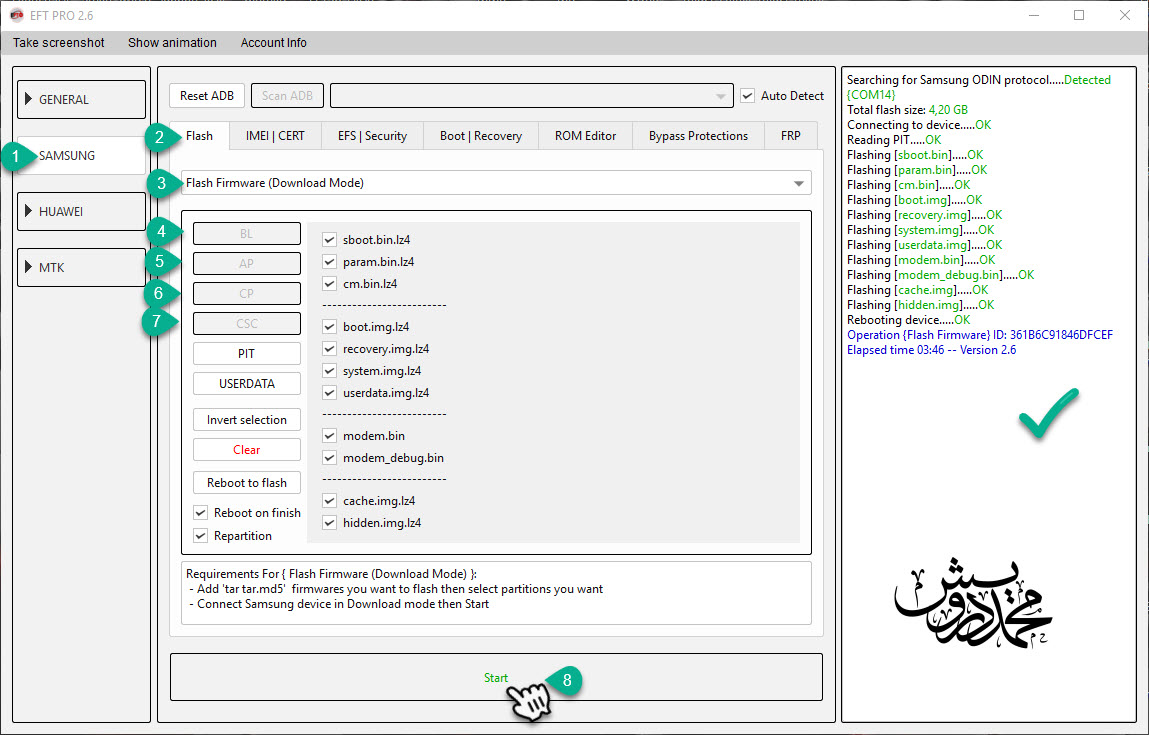Uncheck cache.img.lz4 partition

[x=330, y=501]
